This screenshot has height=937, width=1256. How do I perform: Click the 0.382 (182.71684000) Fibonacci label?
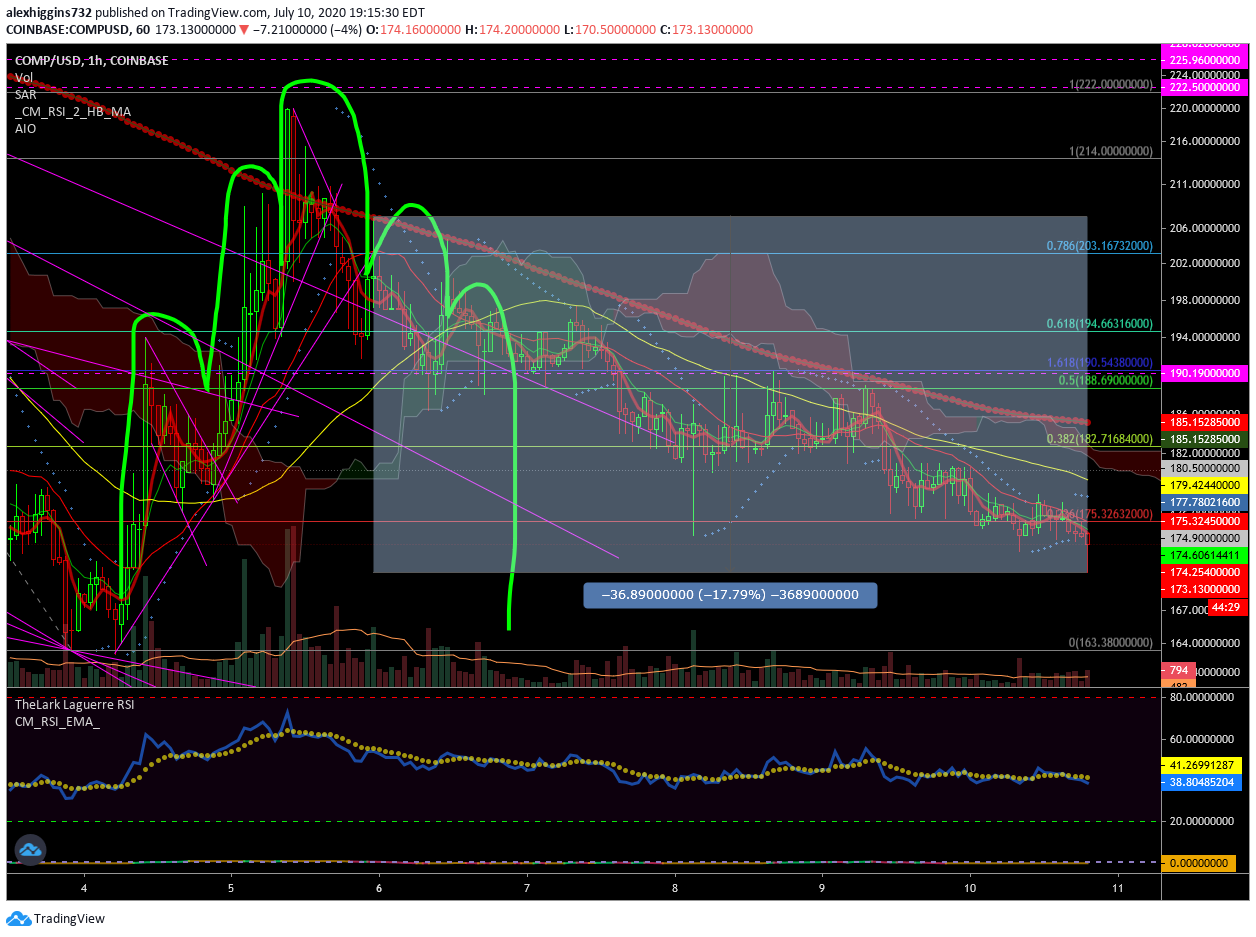point(1099,438)
